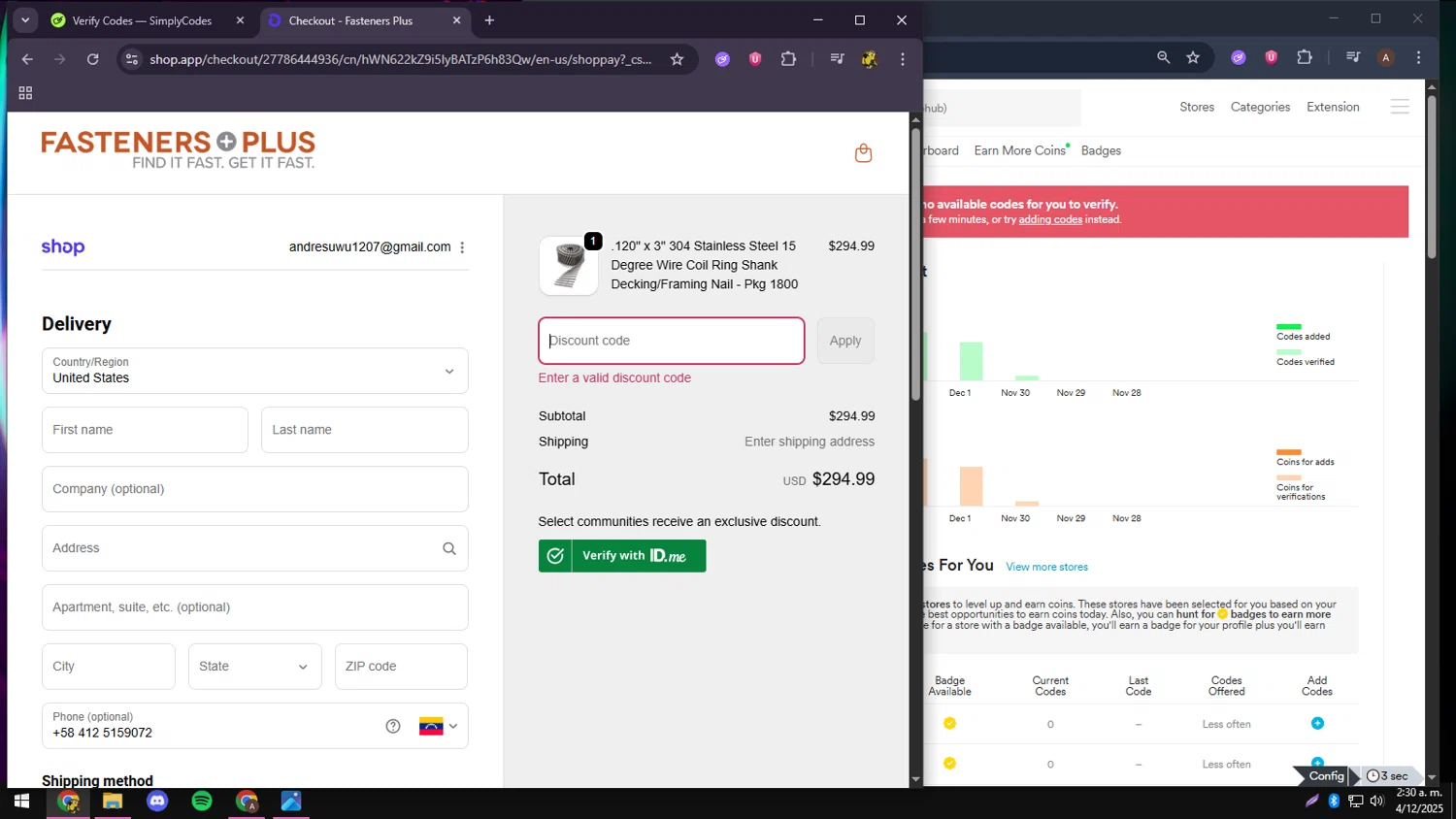This screenshot has height=819, width=1456.
Task: Click the address search magnifier icon
Action: click(x=449, y=548)
